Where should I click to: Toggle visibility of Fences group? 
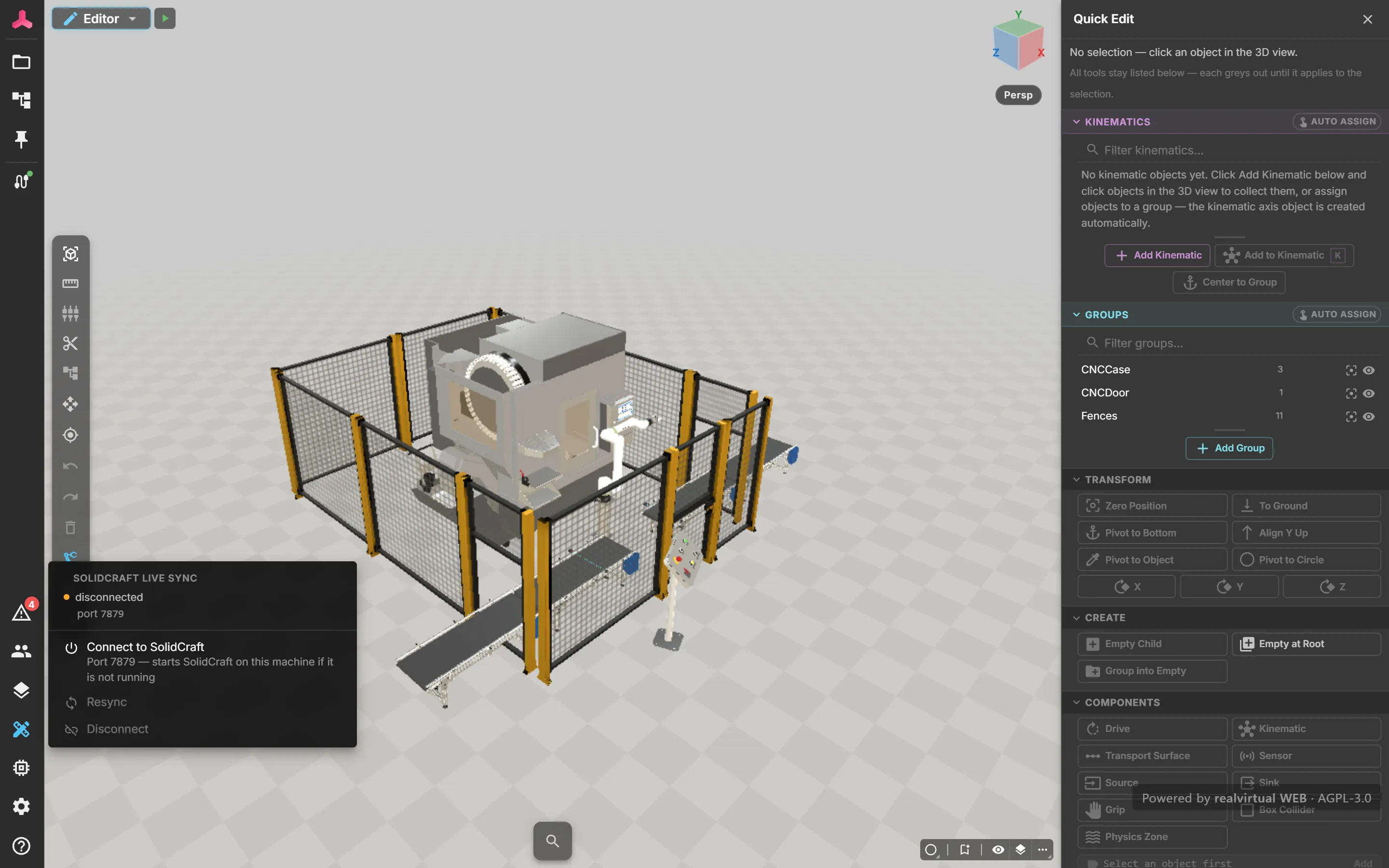[x=1369, y=417]
